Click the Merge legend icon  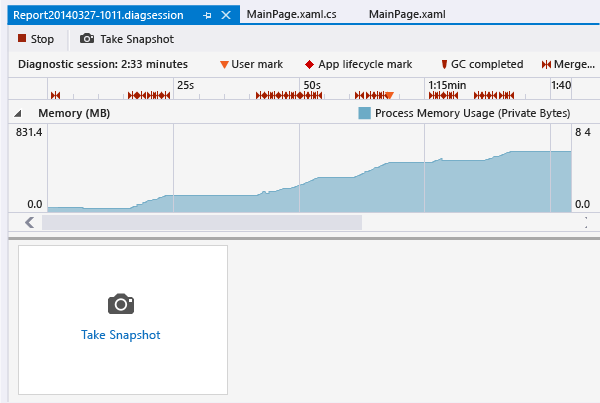coord(546,65)
